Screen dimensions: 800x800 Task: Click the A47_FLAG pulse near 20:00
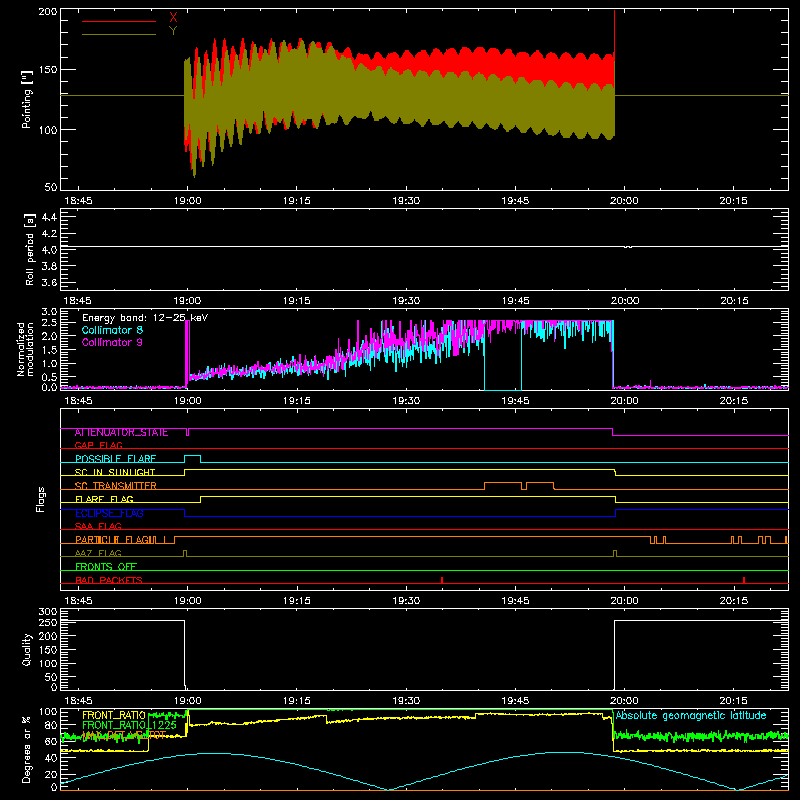pos(615,553)
